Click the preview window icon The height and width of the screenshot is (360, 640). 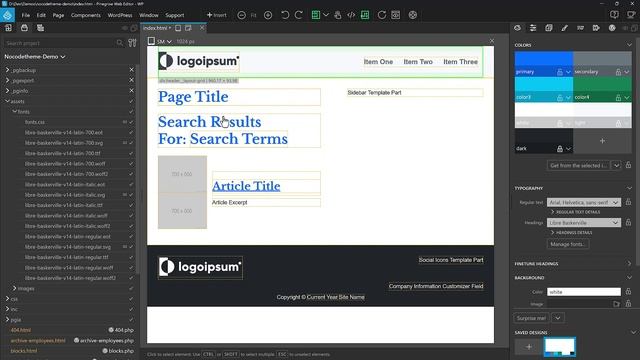(x=396, y=15)
